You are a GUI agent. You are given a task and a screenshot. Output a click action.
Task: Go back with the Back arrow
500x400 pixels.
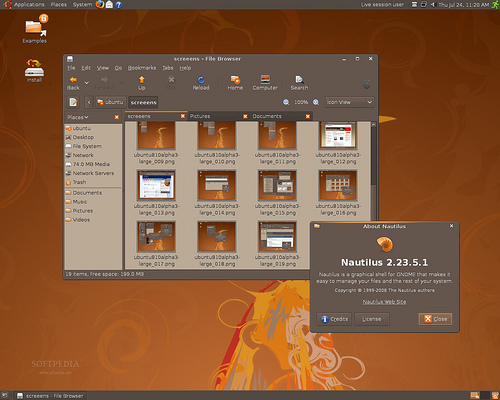click(73, 83)
